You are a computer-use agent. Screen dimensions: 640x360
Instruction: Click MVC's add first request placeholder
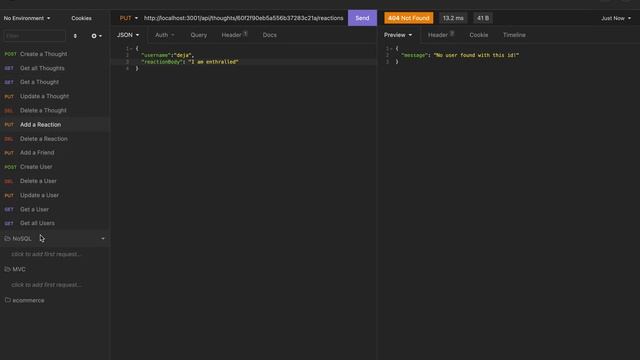coord(46,285)
